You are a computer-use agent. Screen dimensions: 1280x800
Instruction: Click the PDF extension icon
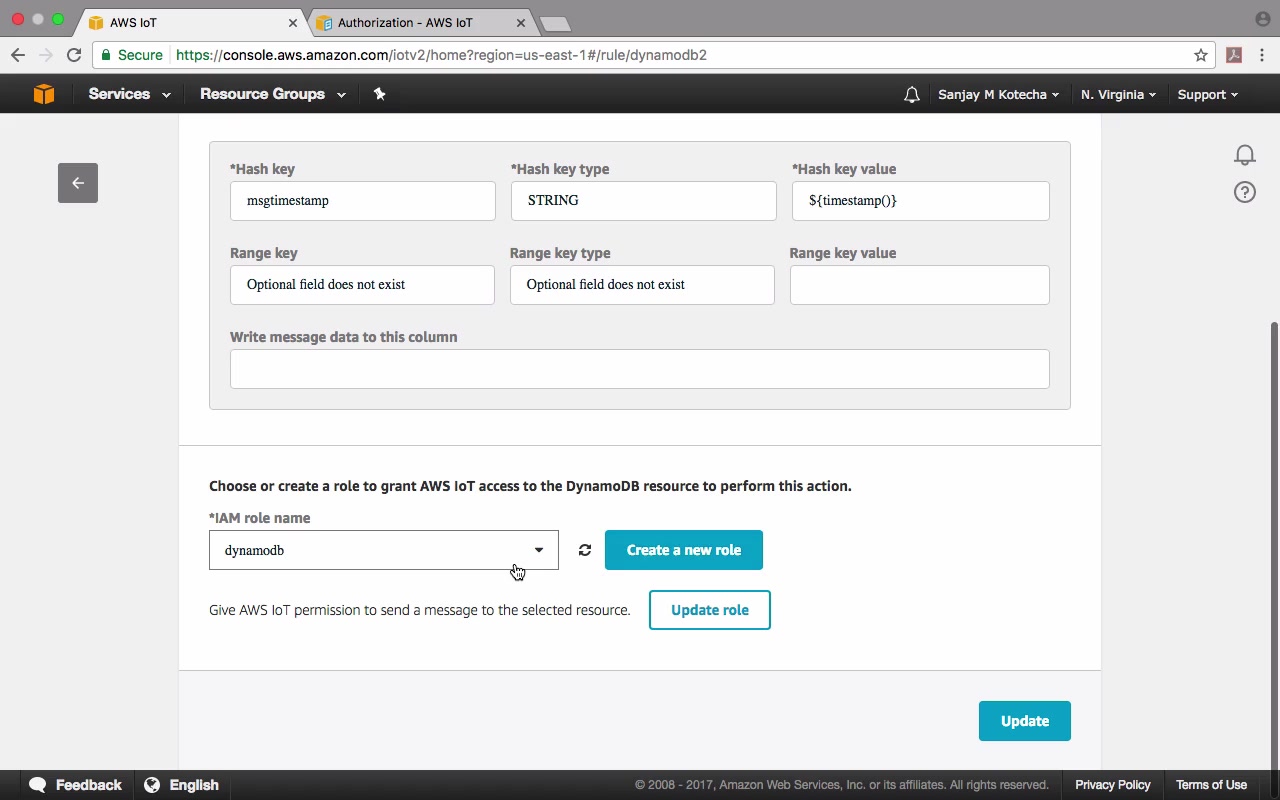(1234, 55)
